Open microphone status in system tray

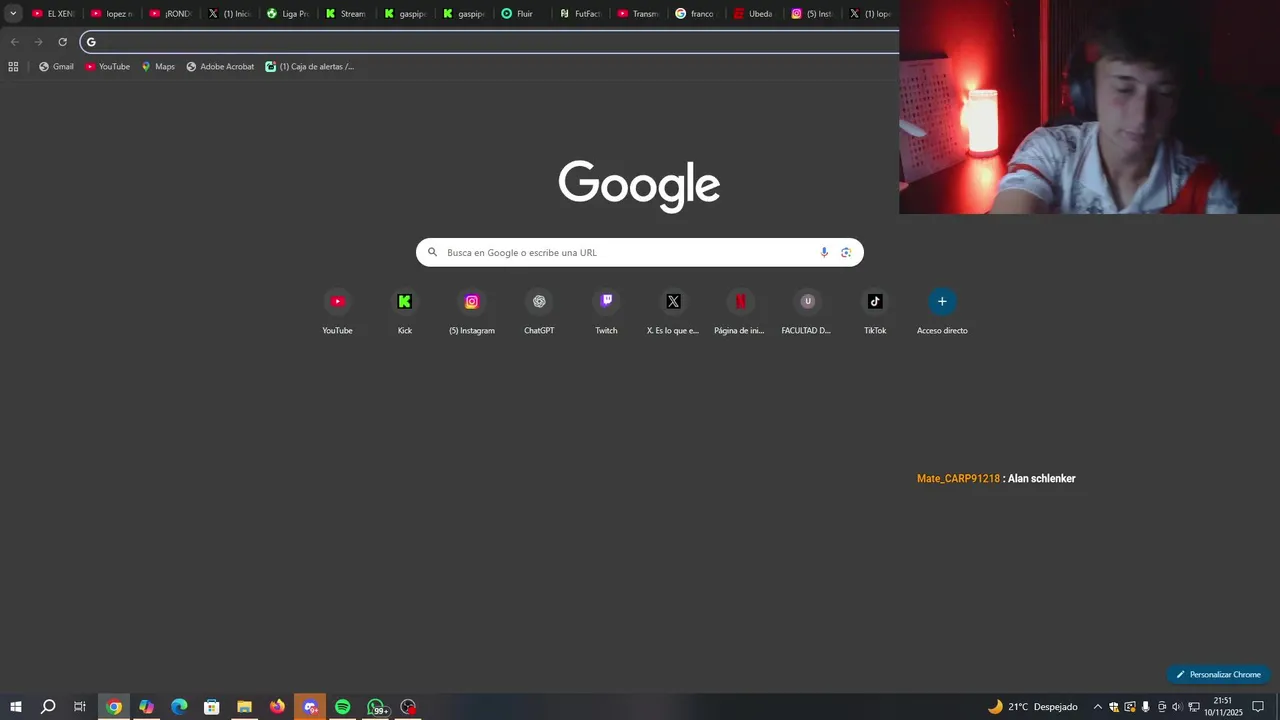(1145, 707)
